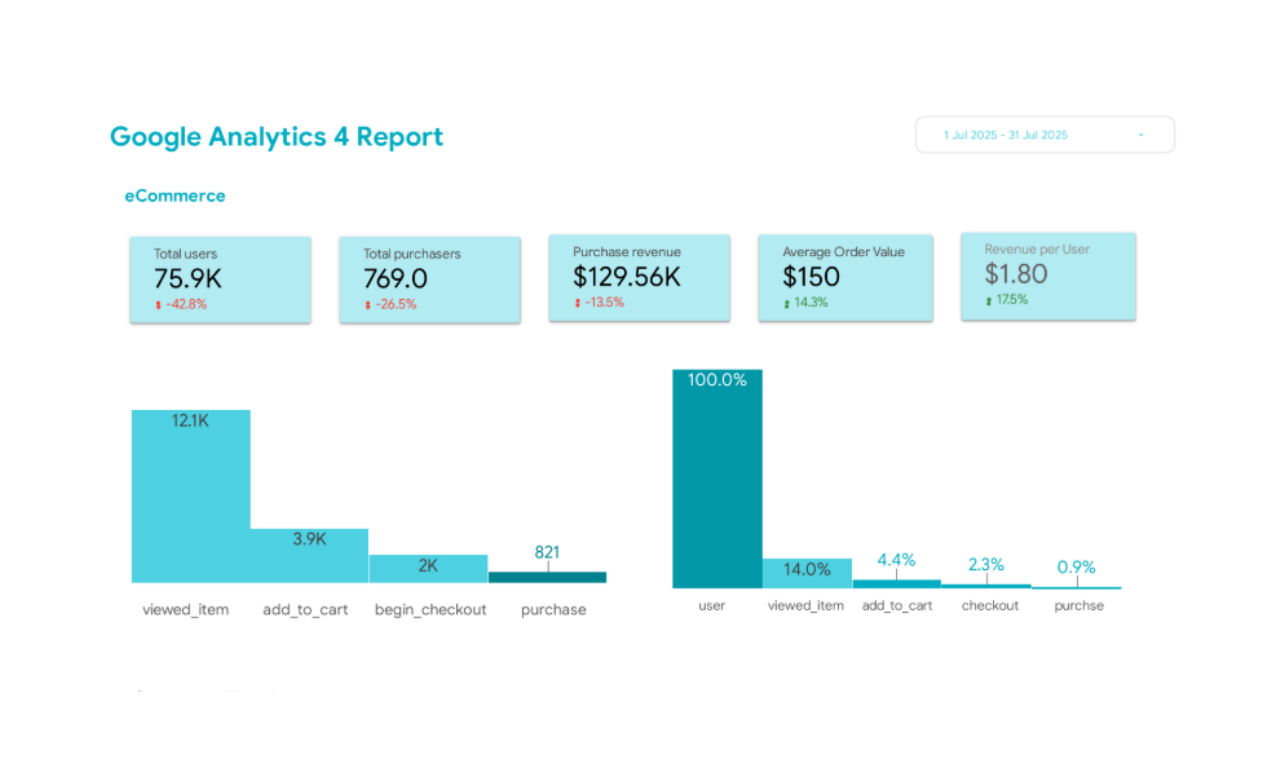Click the green up-arrow under Average Order Value
This screenshot has width=1280, height=769.
click(787, 303)
